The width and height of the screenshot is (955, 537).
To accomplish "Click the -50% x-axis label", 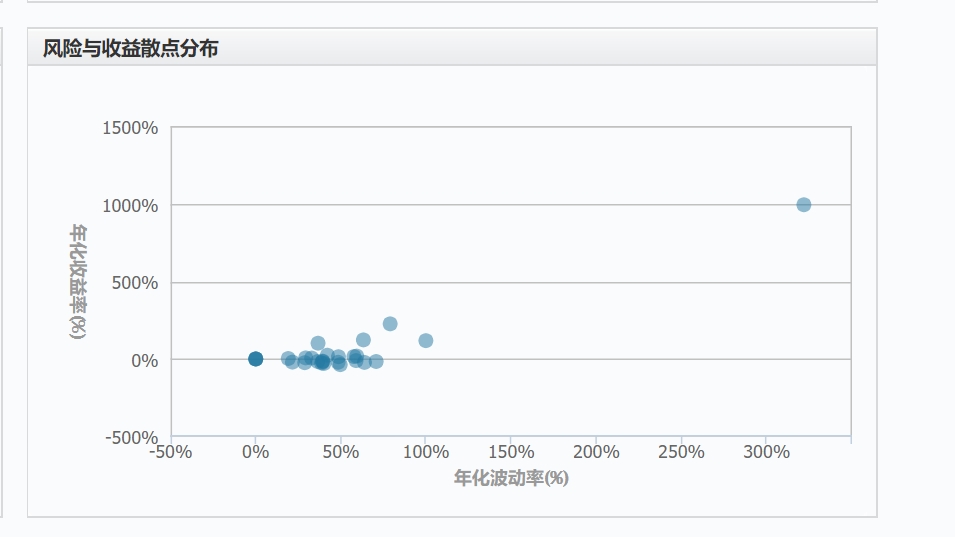I will point(171,452).
